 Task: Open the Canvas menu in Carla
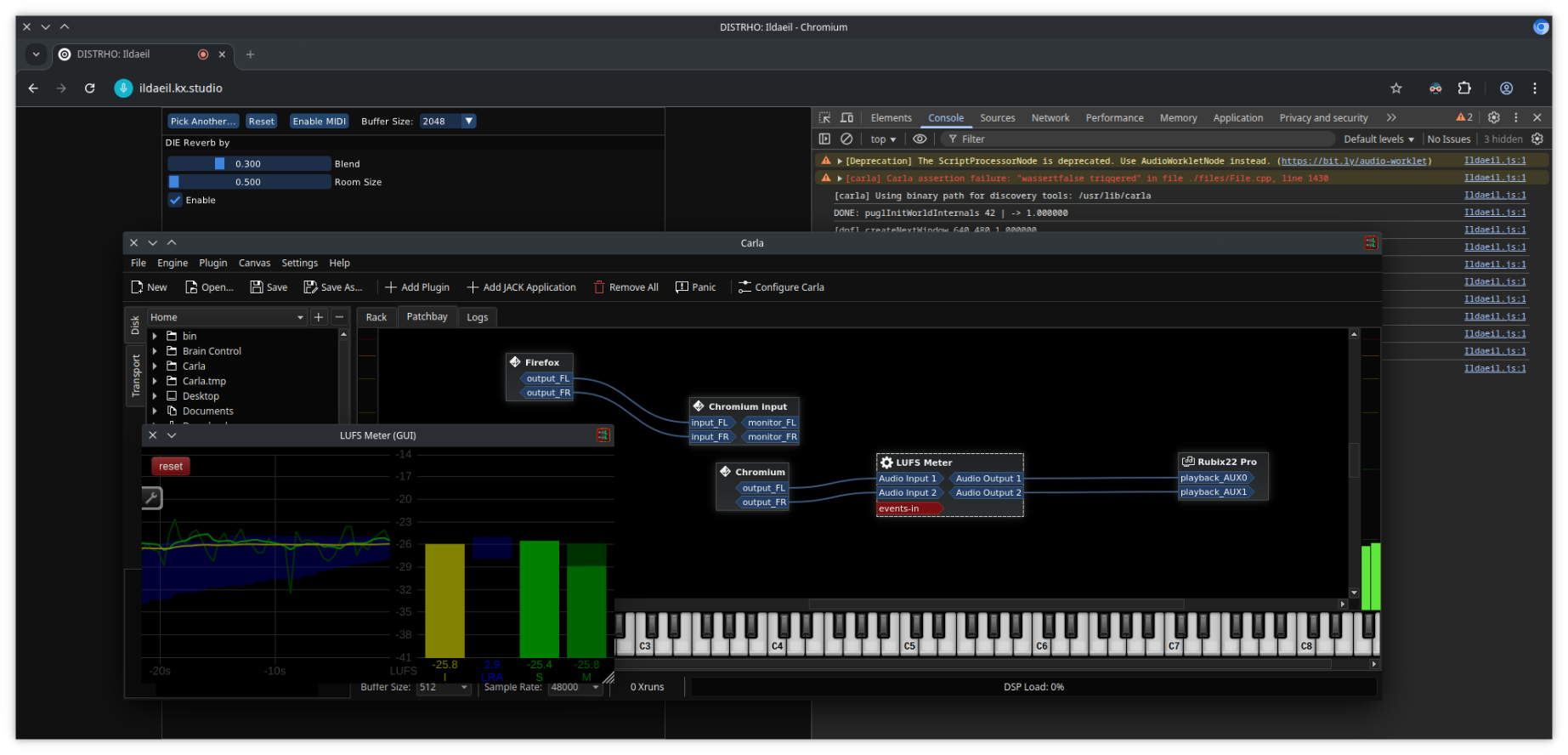click(254, 264)
